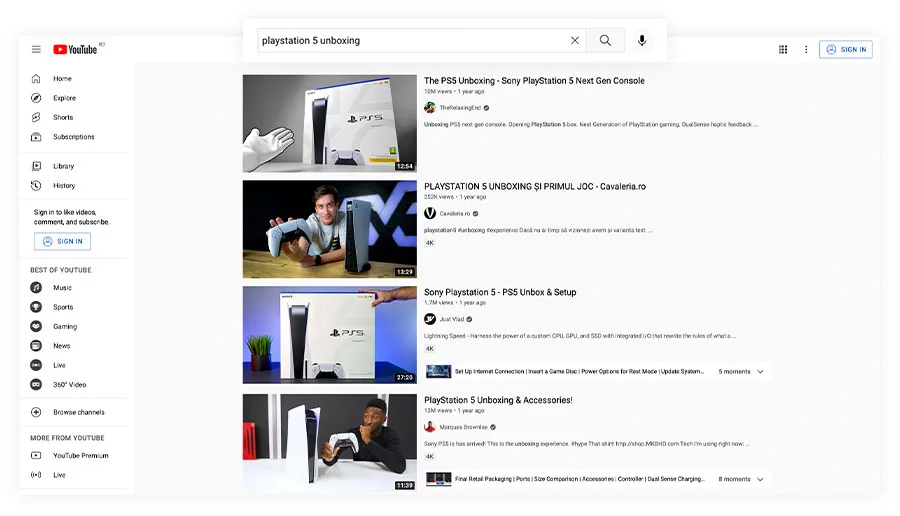Viewport: 900px width, 516px height.
Task: Click the Subscriptions sidebar icon
Action: [36, 137]
